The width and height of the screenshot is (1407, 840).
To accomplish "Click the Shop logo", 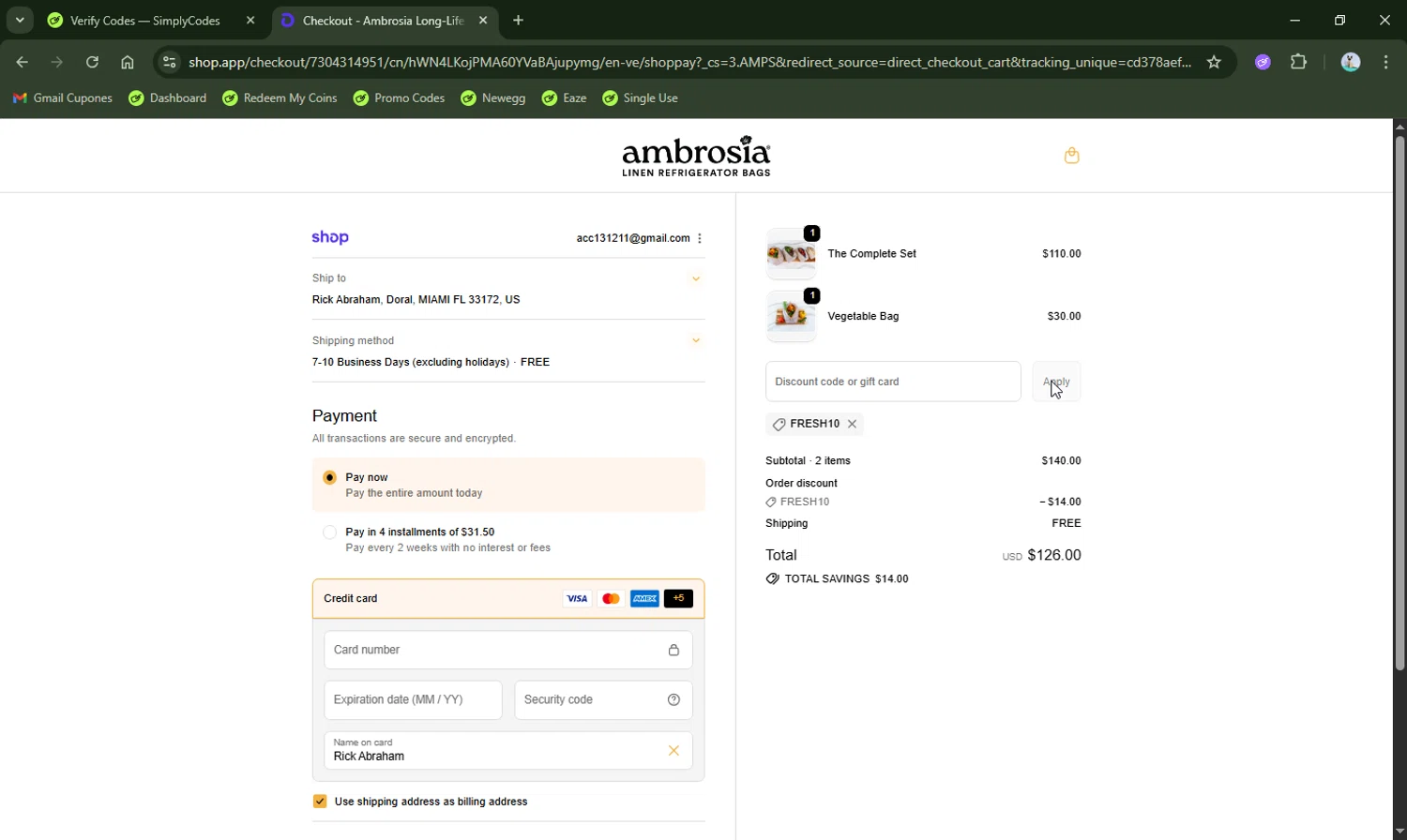I will (330, 238).
